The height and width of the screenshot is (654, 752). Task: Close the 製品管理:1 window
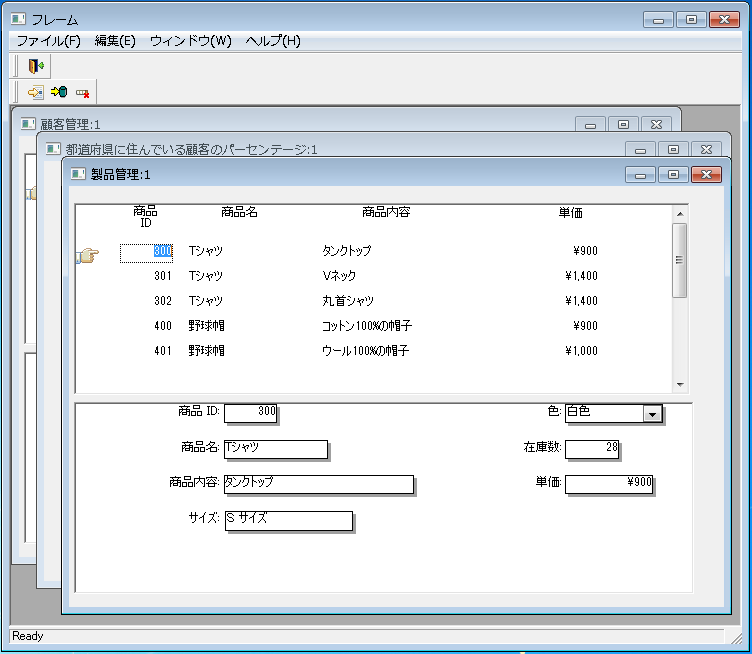[706, 175]
